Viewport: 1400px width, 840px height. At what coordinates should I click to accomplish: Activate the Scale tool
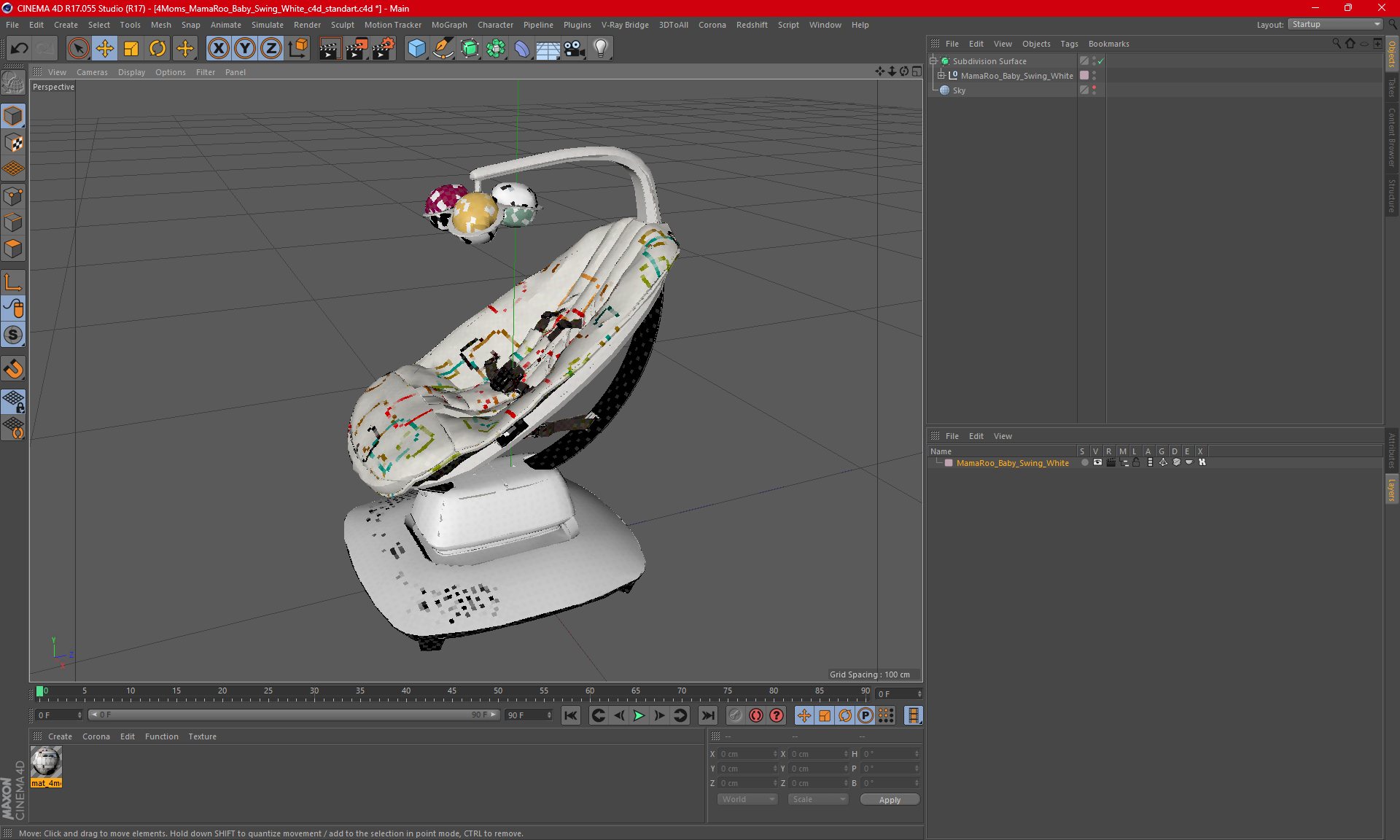(x=131, y=48)
